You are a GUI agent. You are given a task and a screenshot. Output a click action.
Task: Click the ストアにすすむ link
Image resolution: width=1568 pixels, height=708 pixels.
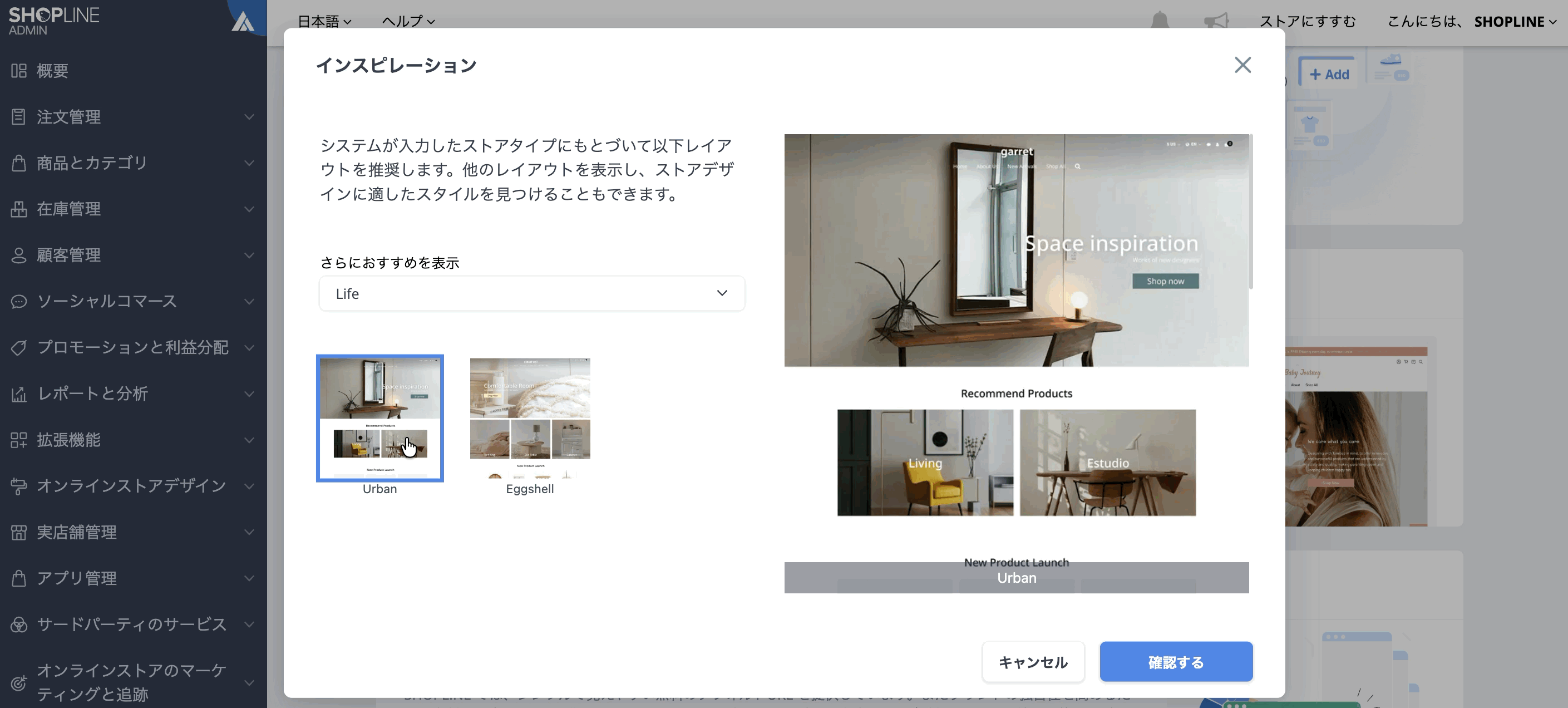pyautogui.click(x=1308, y=21)
